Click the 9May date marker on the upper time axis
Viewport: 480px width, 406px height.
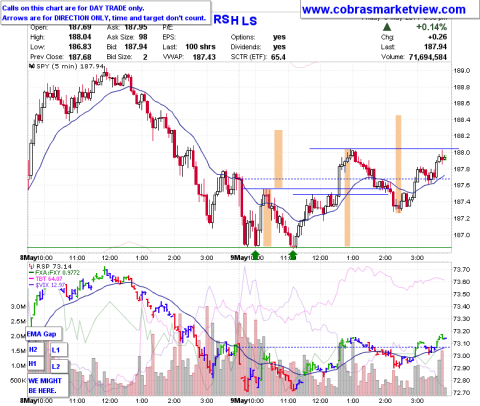click(239, 258)
